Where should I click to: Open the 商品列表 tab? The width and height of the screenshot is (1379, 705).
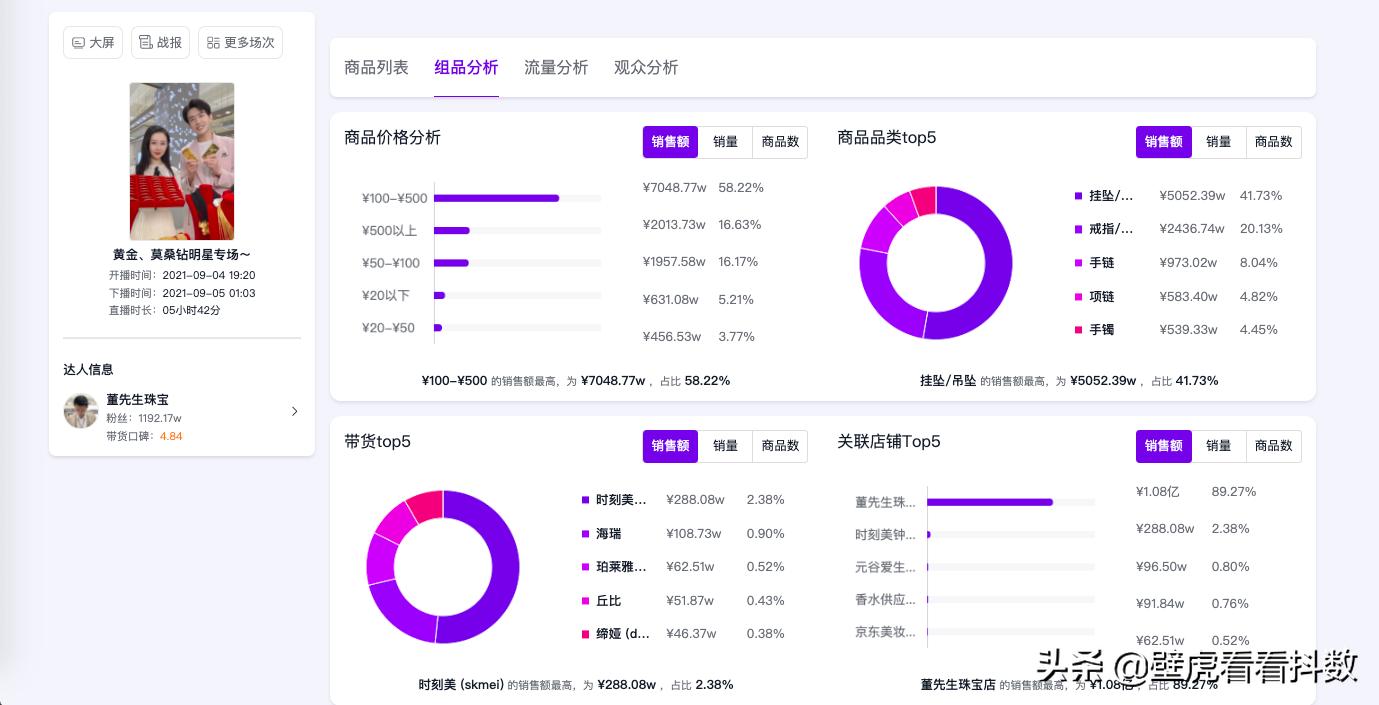point(377,67)
